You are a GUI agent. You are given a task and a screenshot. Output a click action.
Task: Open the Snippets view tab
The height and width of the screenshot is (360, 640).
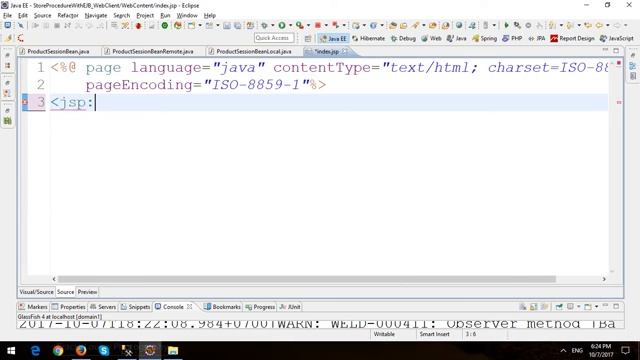click(x=136, y=307)
